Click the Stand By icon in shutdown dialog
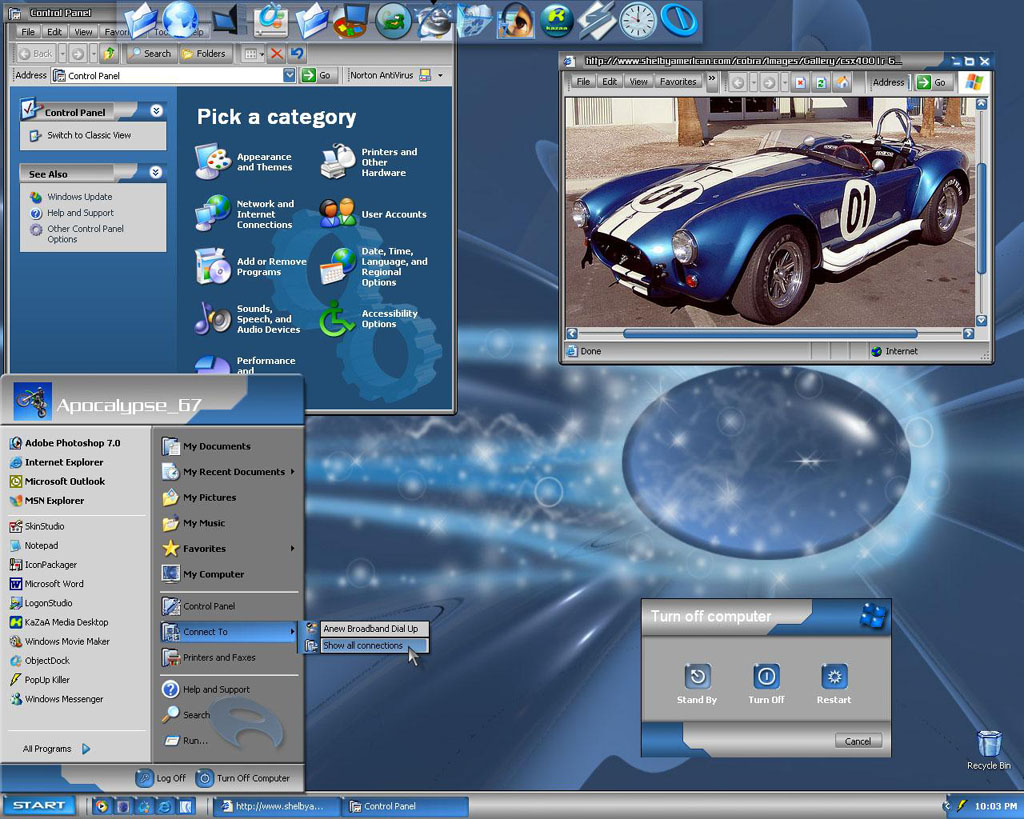1024x819 pixels. click(697, 677)
